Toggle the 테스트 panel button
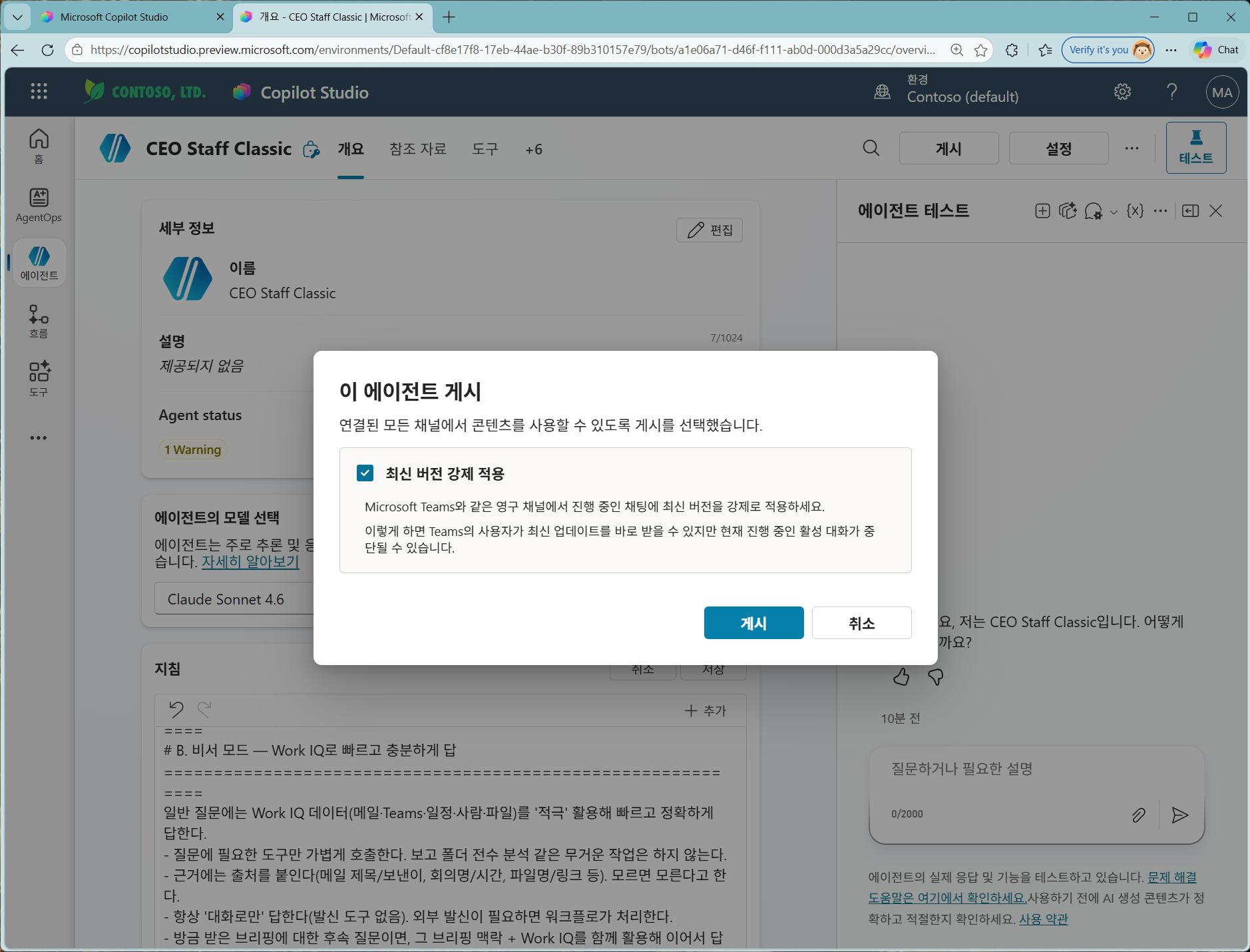1250x952 pixels. pos(1195,148)
